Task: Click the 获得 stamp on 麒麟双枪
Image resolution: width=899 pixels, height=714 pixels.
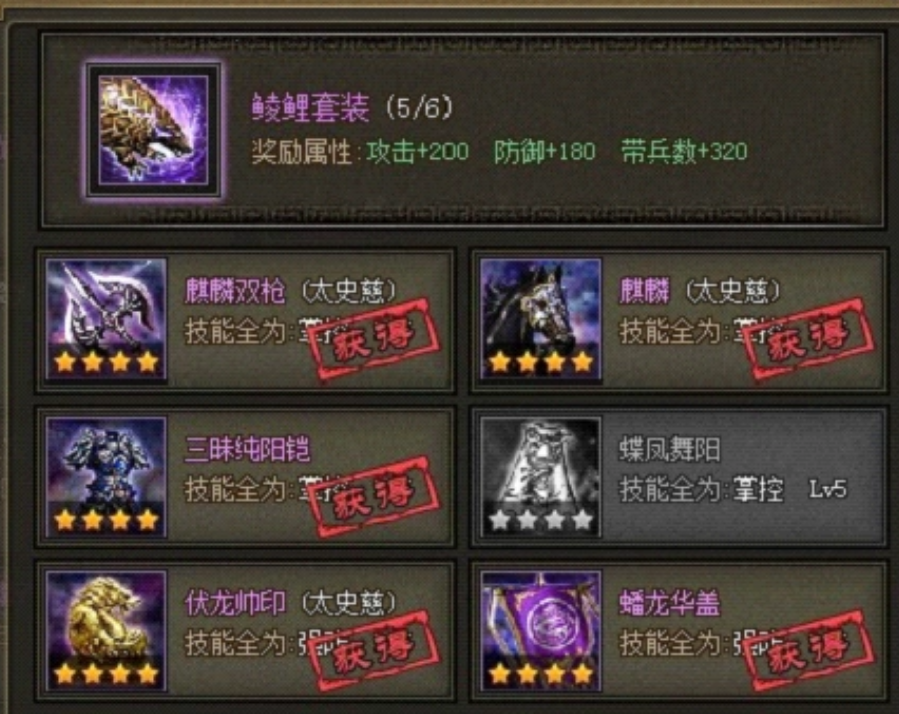Action: [373, 339]
